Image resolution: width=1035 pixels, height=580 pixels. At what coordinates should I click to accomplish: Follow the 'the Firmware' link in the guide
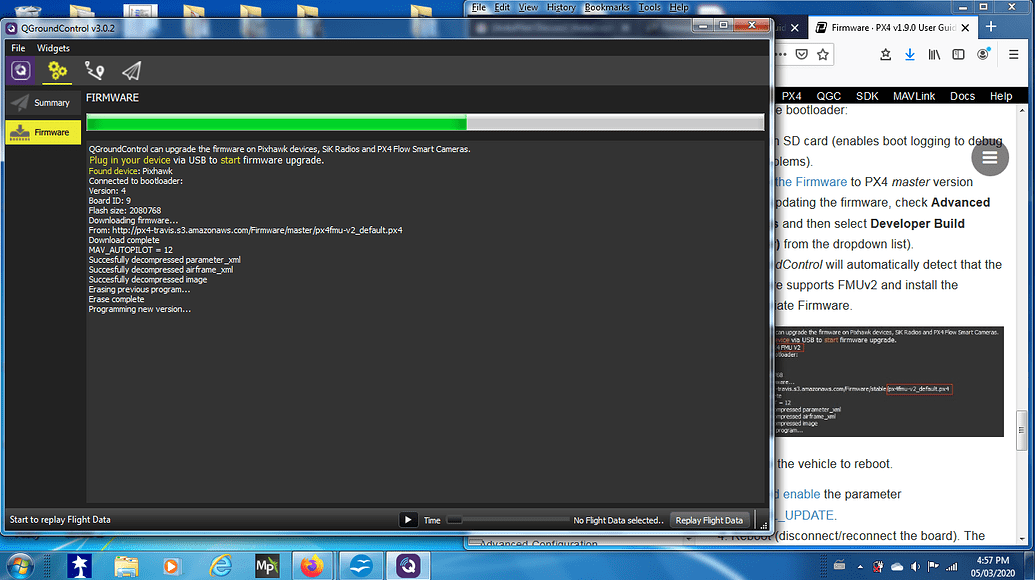(x=811, y=182)
